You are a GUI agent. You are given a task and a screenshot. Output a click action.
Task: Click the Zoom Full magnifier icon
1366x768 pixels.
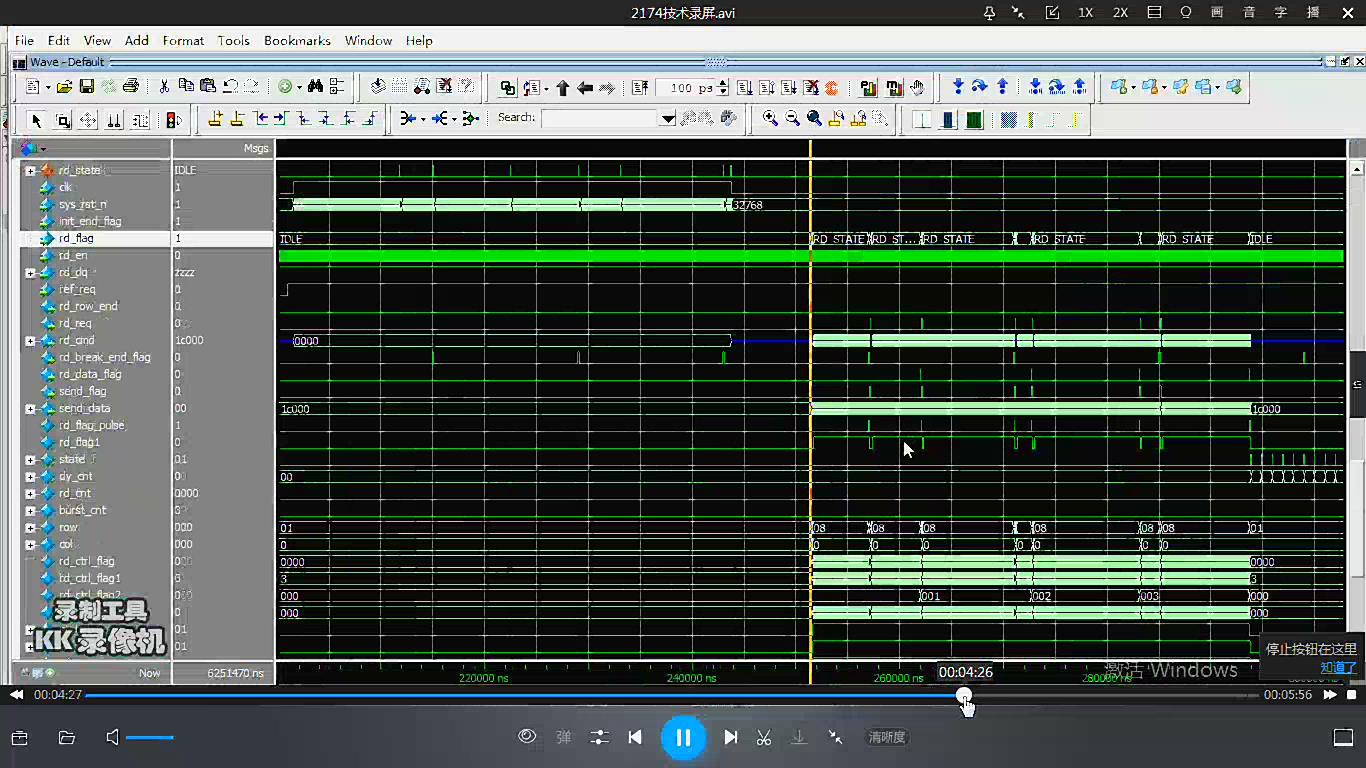814,119
